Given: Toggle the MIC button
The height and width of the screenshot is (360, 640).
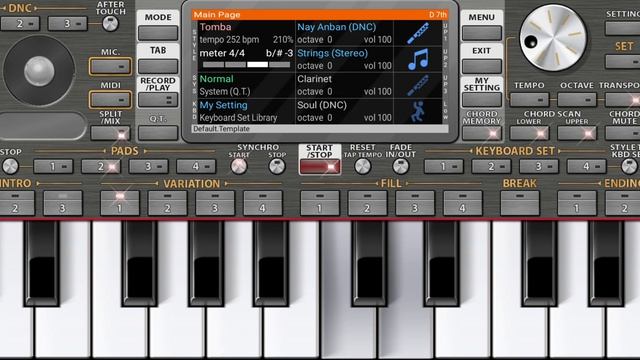Looking at the screenshot, I should [110, 67].
